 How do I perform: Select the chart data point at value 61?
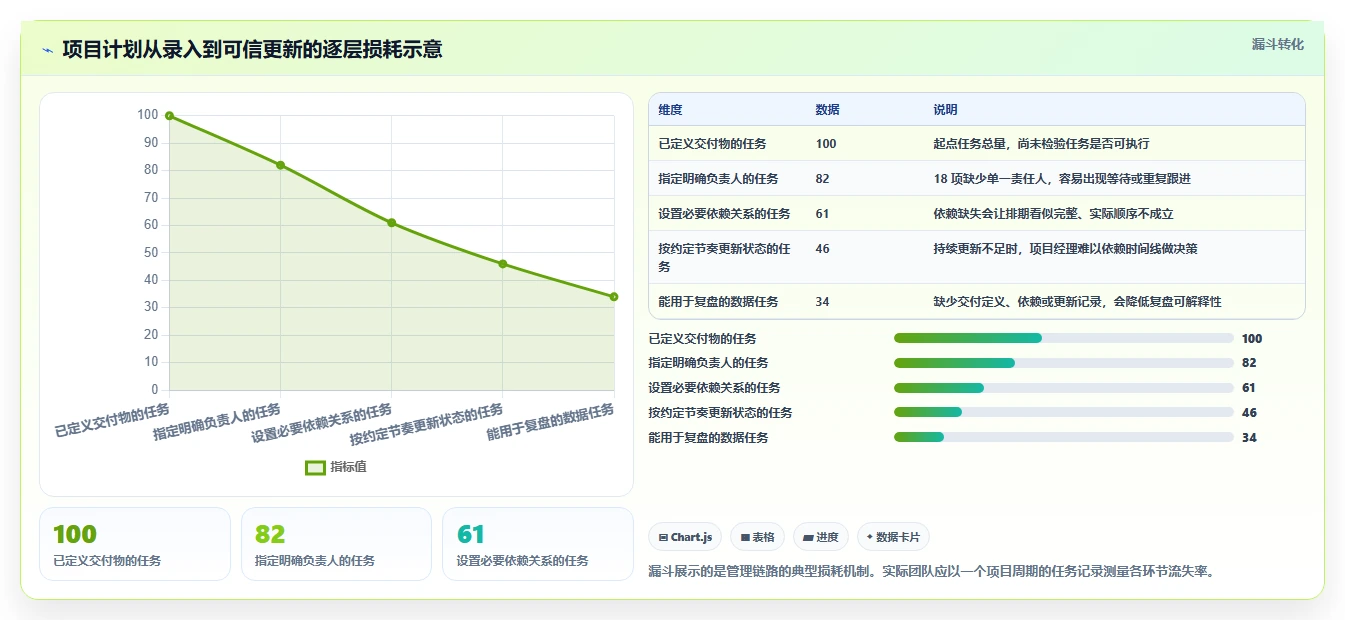tap(391, 223)
